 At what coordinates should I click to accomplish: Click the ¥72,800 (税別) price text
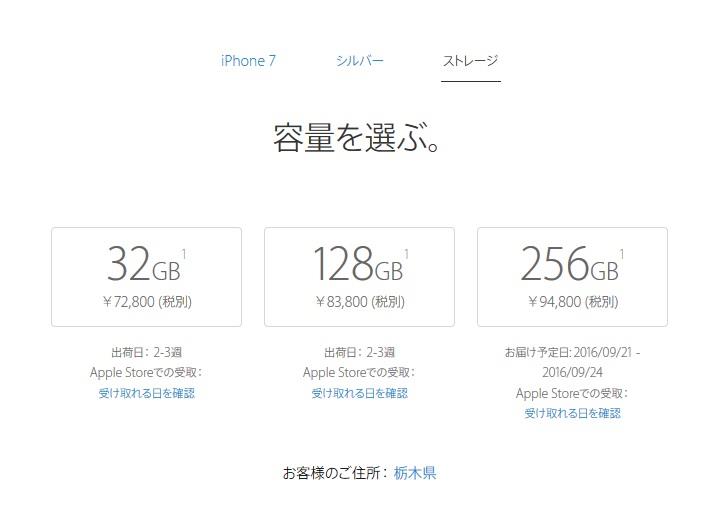pos(147,302)
